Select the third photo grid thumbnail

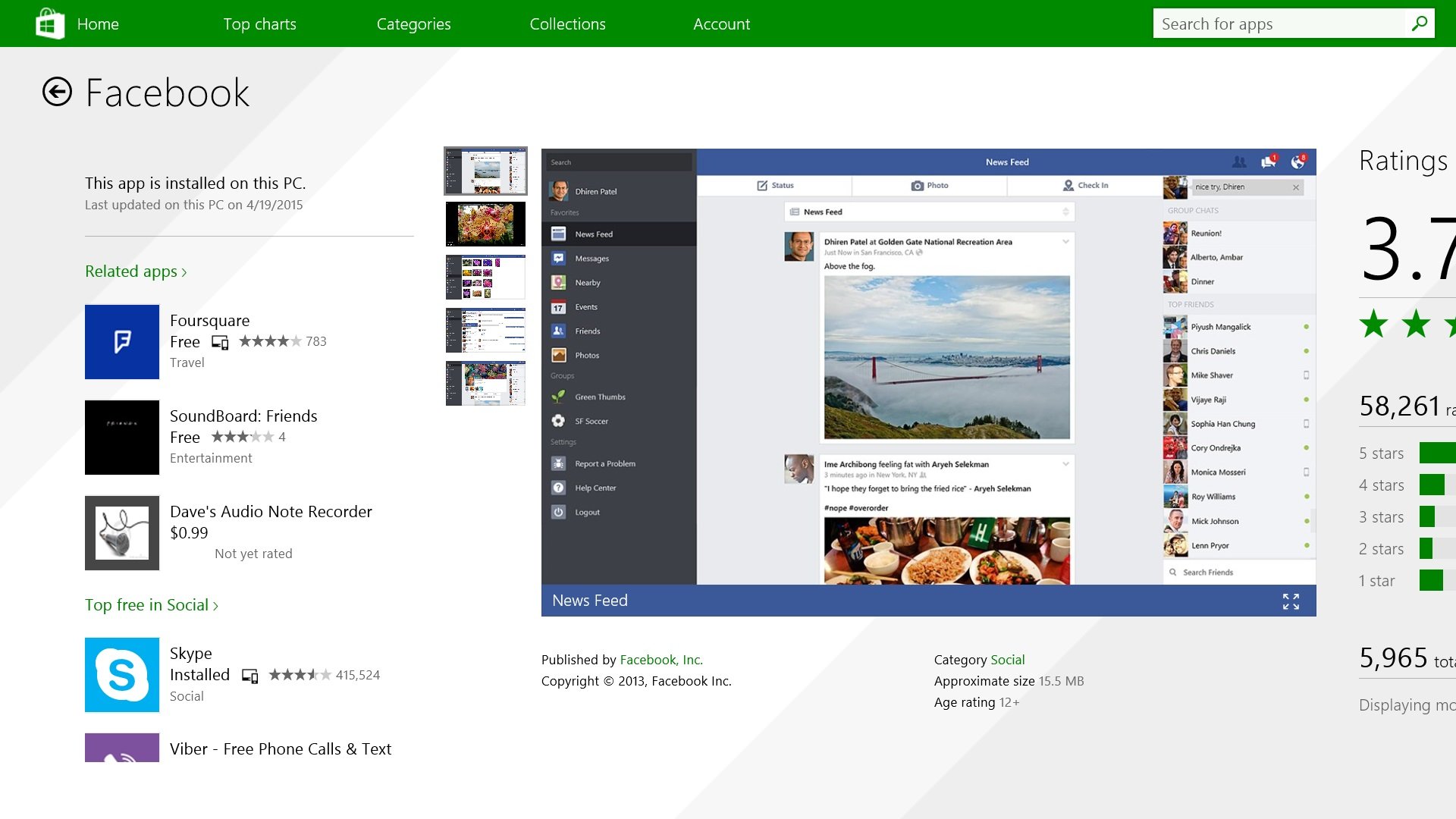485,277
